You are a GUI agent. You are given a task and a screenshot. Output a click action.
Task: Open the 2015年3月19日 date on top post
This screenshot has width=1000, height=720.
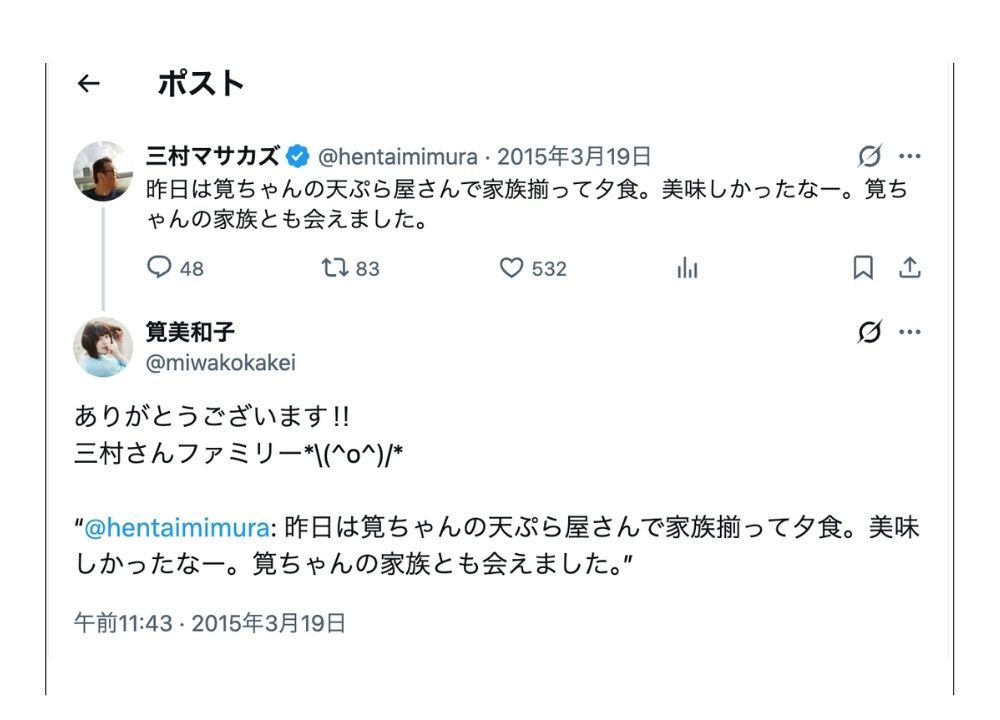(574, 157)
